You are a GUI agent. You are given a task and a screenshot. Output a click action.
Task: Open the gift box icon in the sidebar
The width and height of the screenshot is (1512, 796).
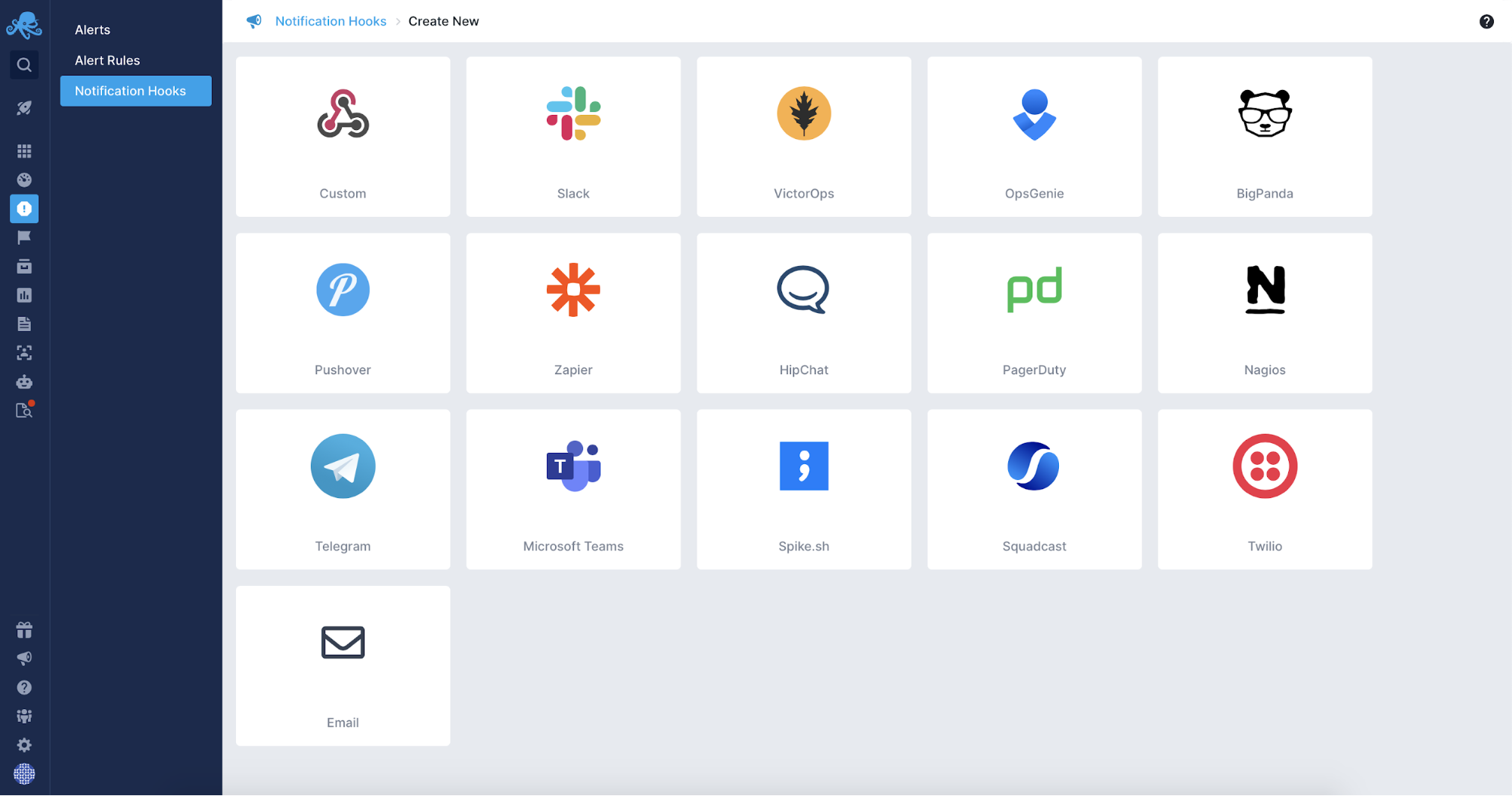coord(24,630)
